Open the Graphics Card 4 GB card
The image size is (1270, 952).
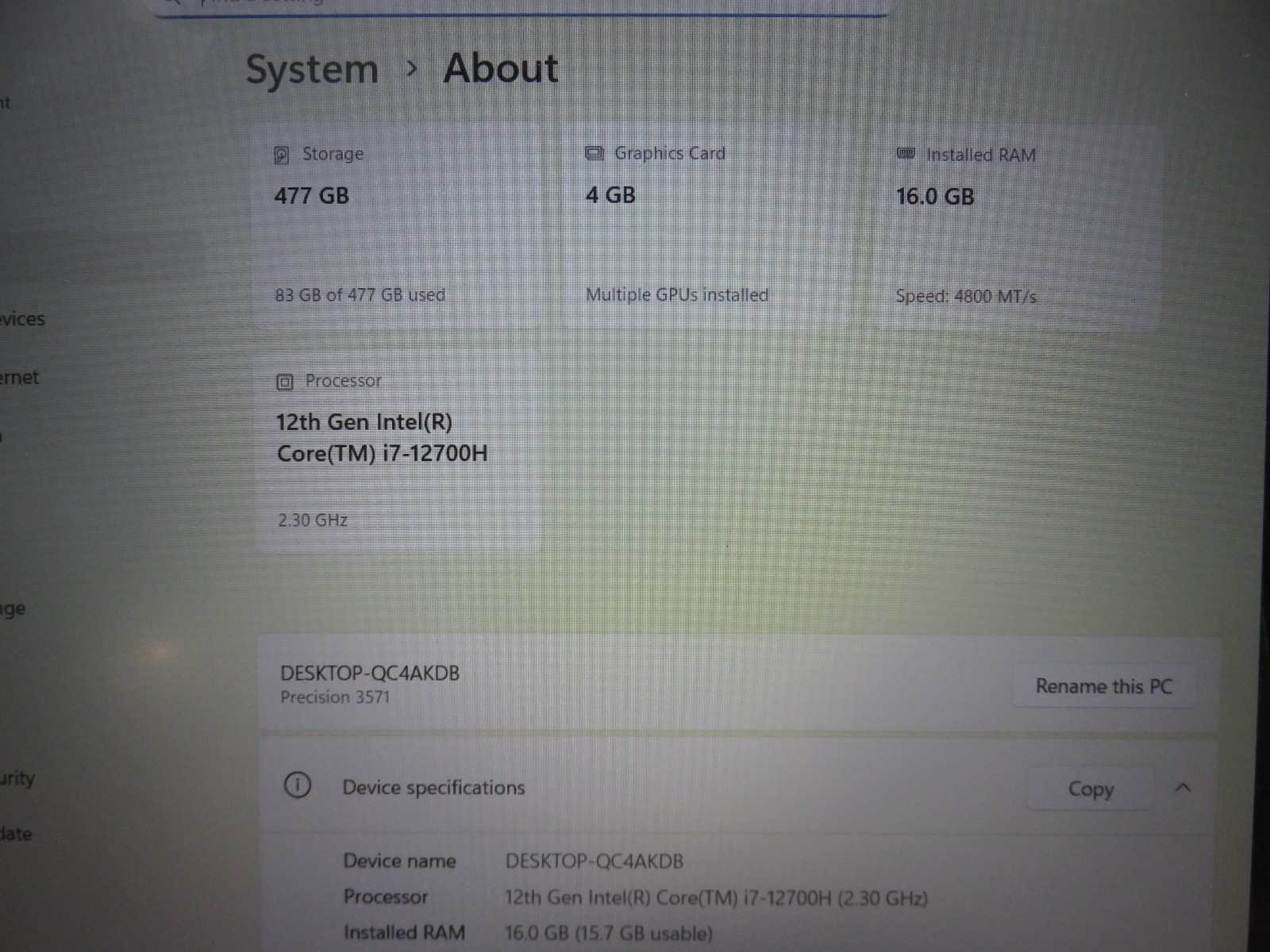[x=709, y=226]
